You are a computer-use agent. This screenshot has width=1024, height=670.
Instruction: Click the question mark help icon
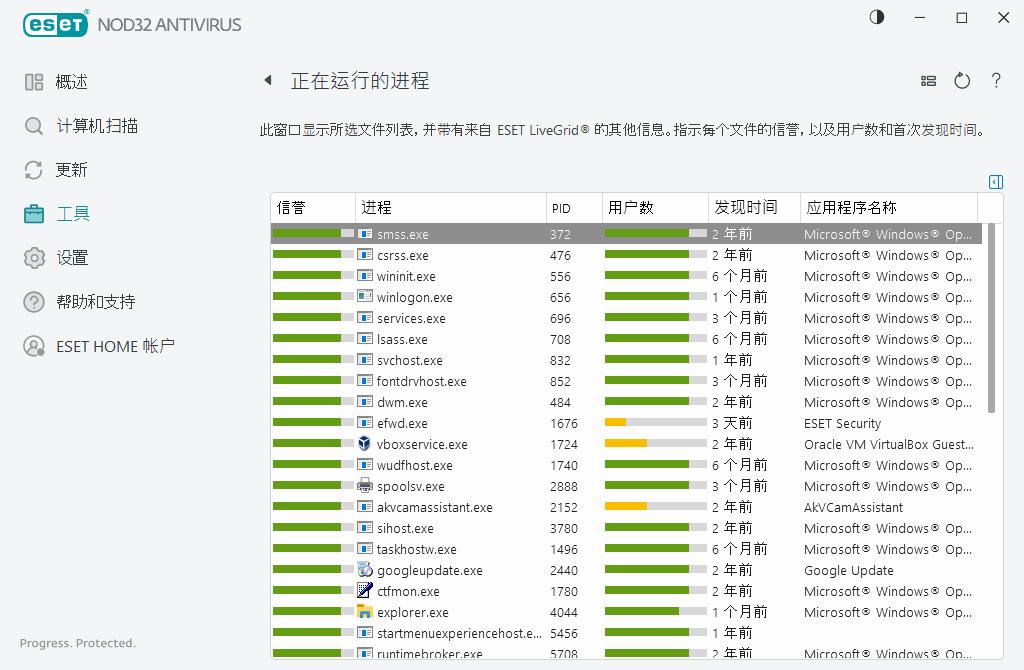(x=996, y=81)
